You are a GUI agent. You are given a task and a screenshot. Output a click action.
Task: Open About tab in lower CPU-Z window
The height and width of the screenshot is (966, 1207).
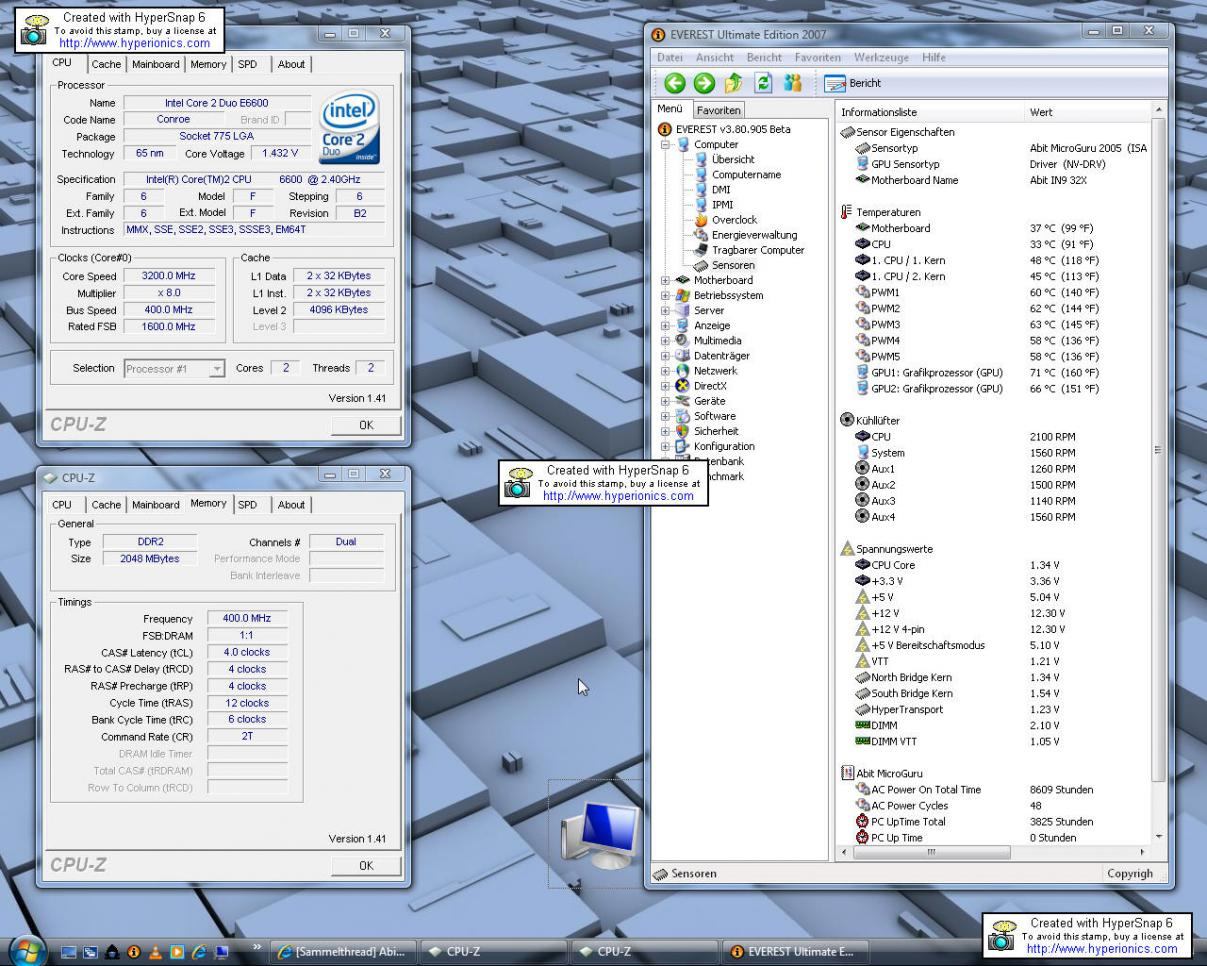291,505
